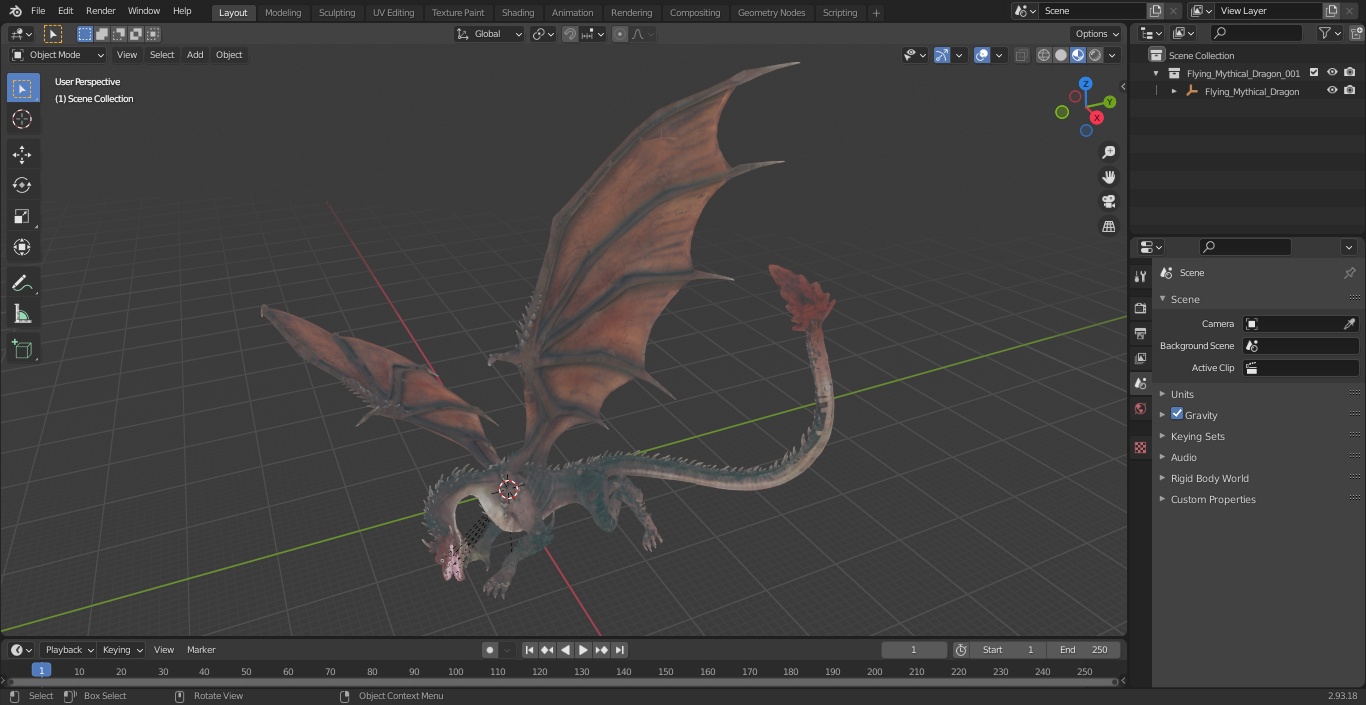The height and width of the screenshot is (705, 1366).
Task: Open the Keying popover in timeline
Action: point(121,650)
